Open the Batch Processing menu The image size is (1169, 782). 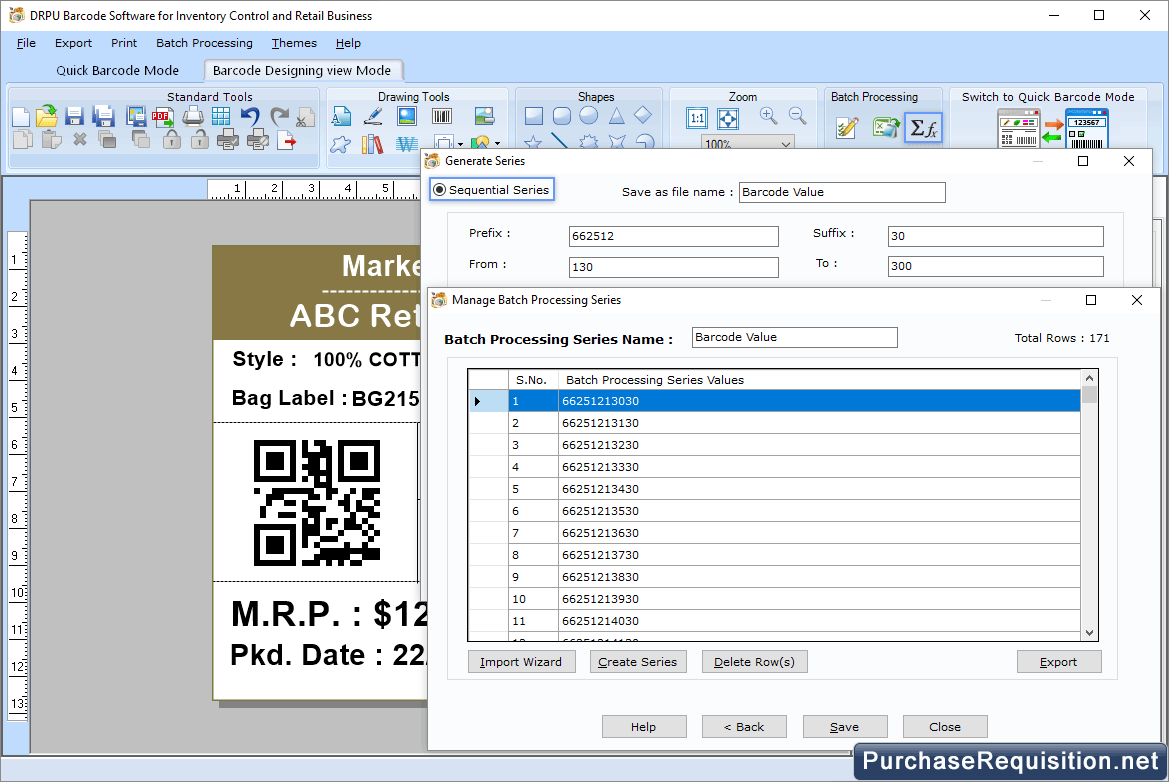click(204, 43)
